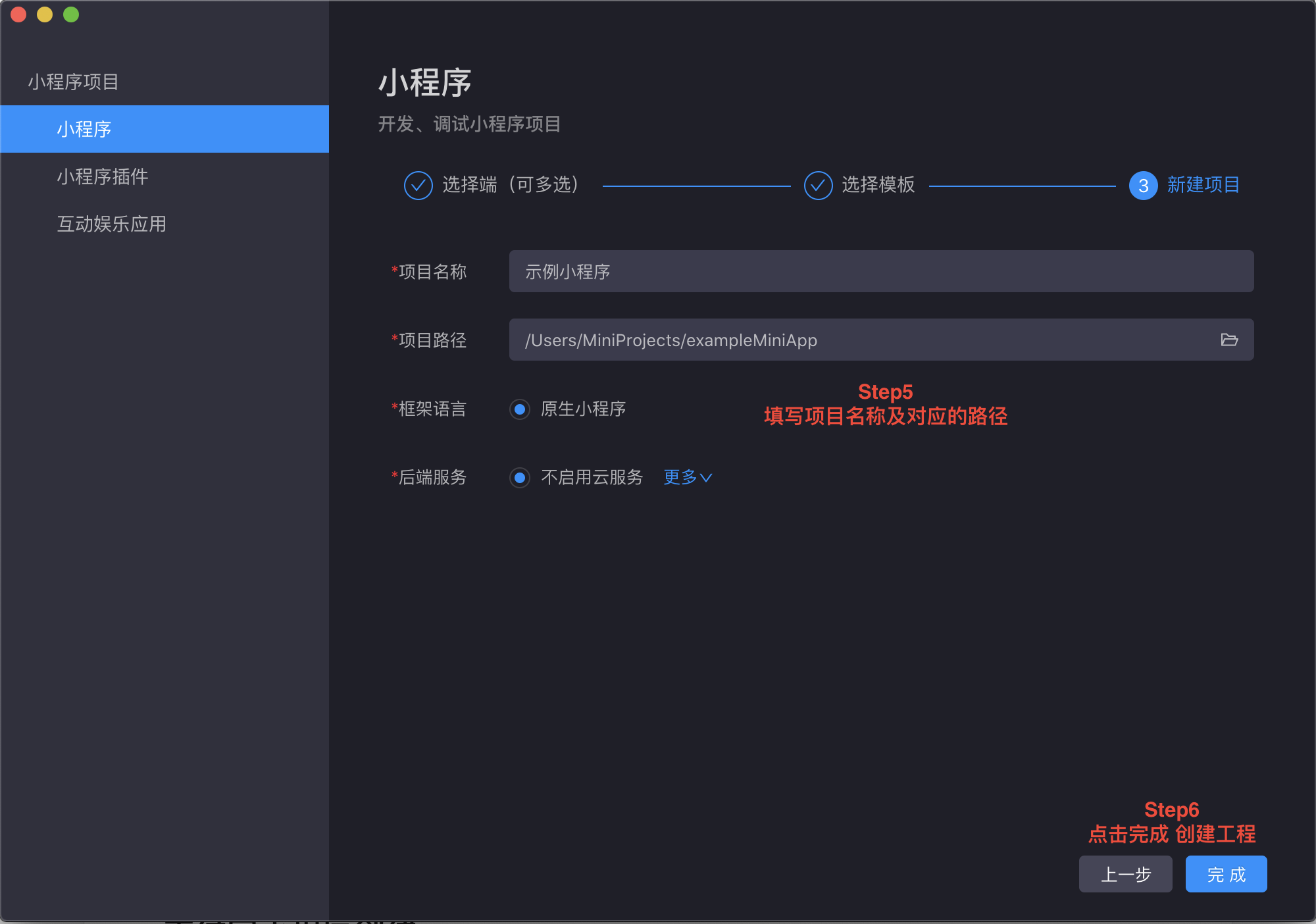Click the yellow minimize window button
Viewport: 1316px width, 924px height.
pyautogui.click(x=45, y=14)
